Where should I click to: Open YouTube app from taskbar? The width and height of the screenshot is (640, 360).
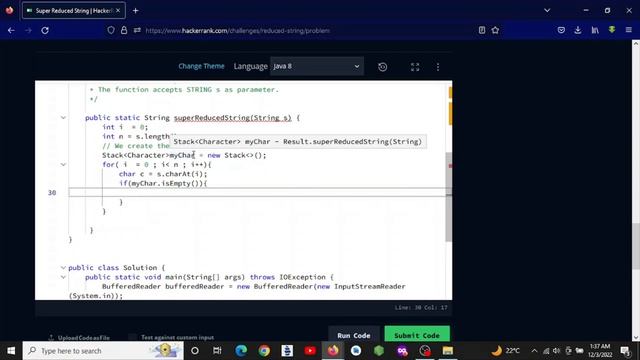(x=310, y=351)
